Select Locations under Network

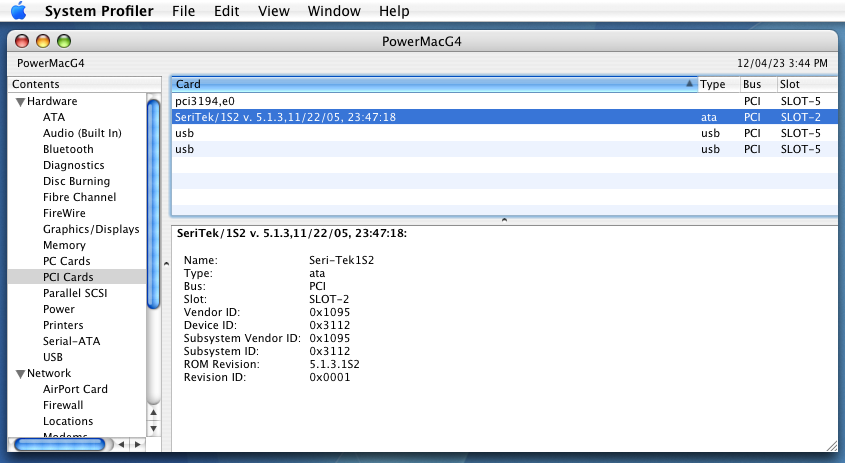point(68,421)
